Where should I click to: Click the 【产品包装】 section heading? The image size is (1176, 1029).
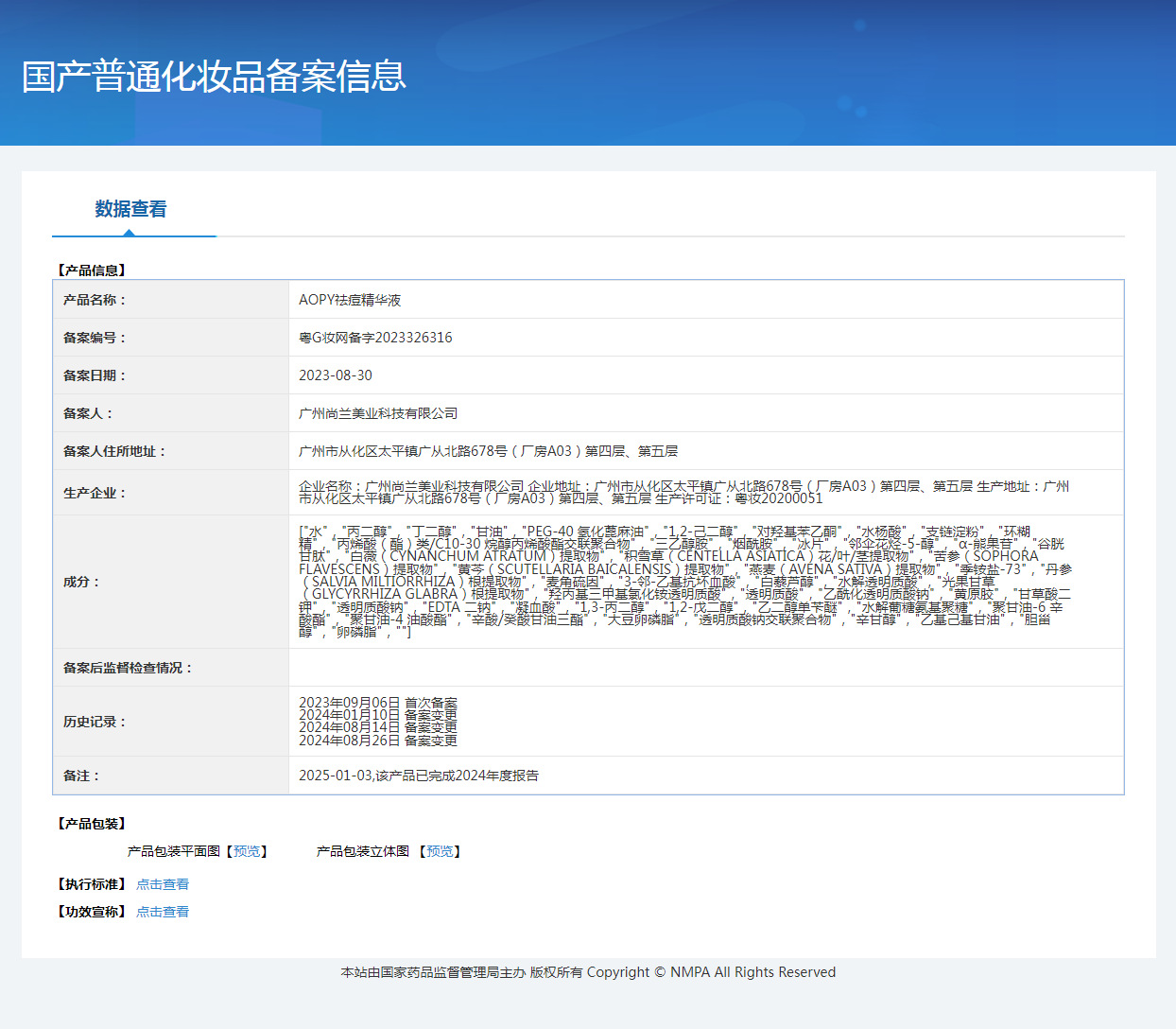(92, 824)
